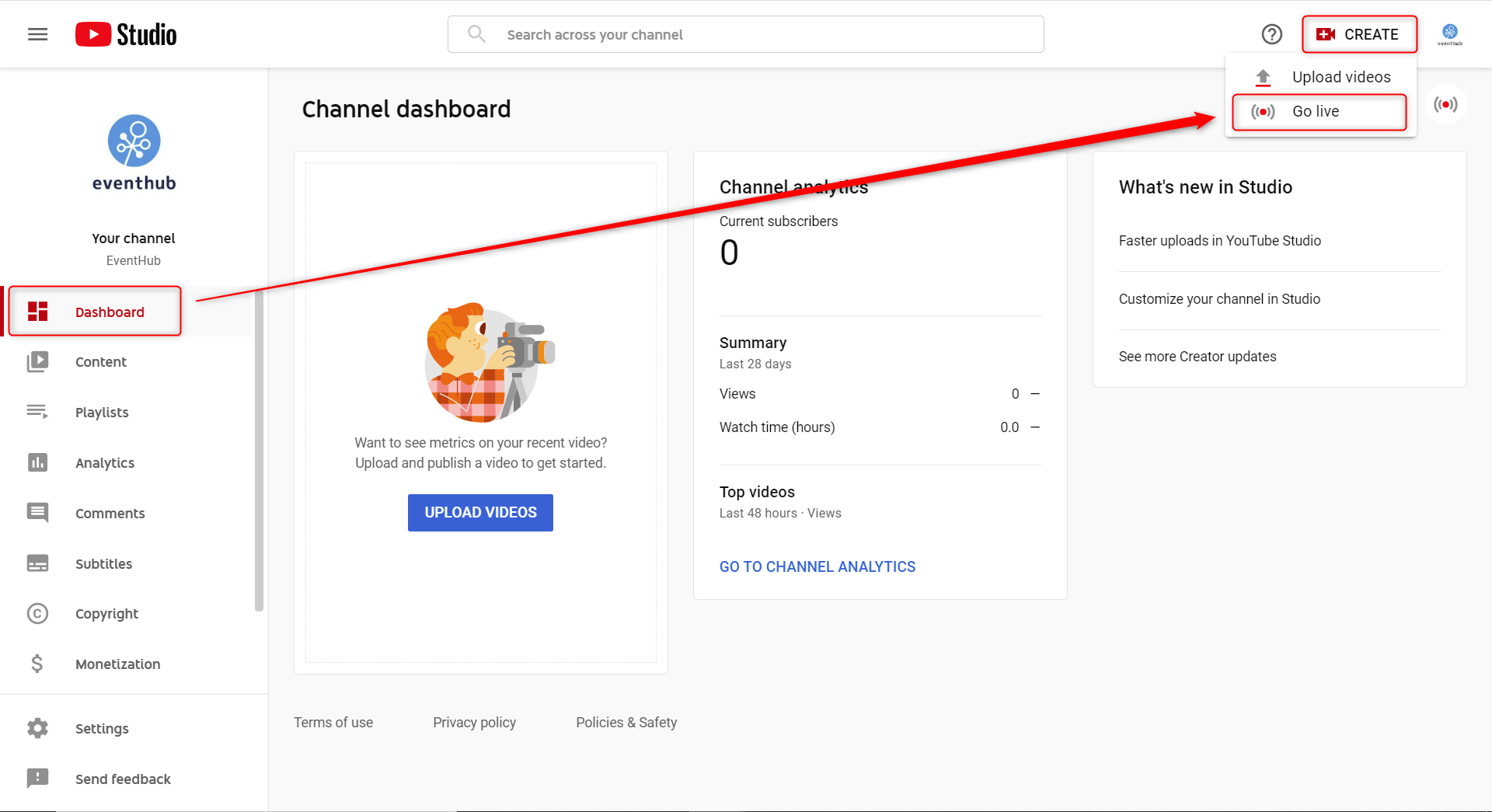Select Upload videos from Create menu
The height and width of the screenshot is (812, 1492).
1321,77
